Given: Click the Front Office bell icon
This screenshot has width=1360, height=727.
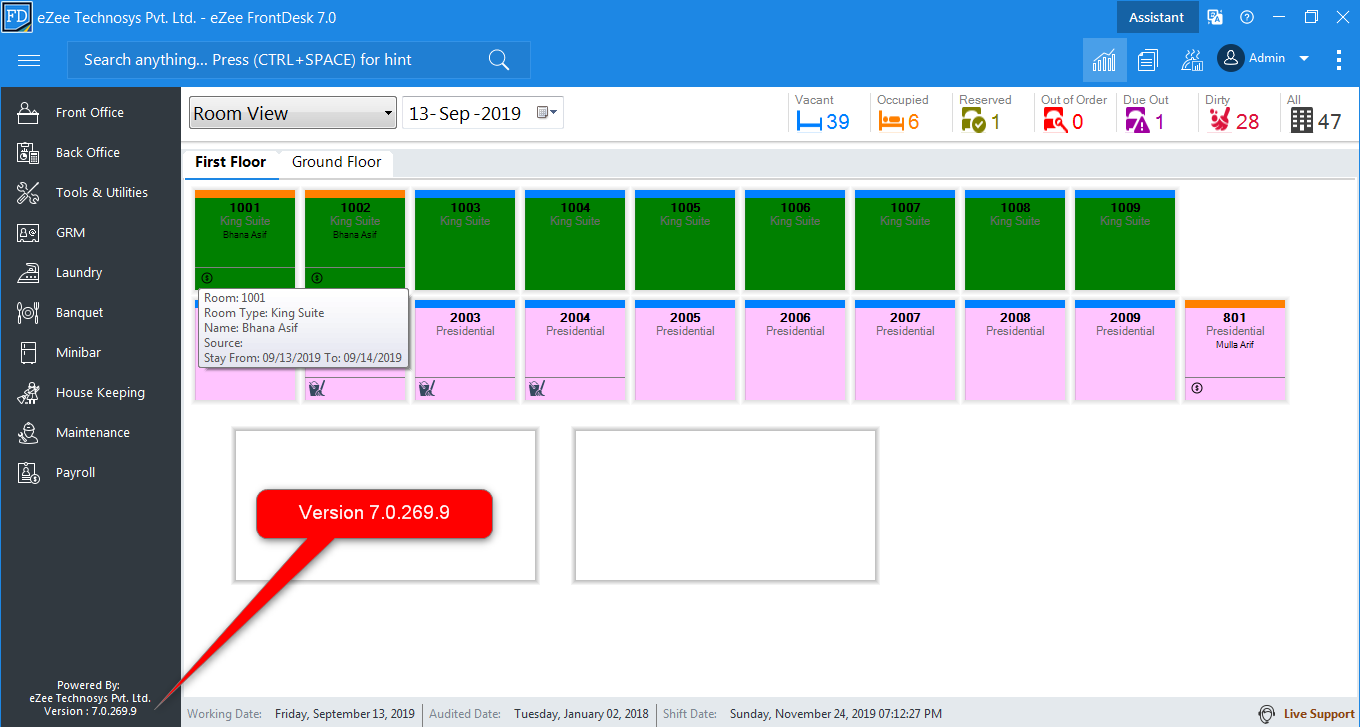Looking at the screenshot, I should click(28, 113).
